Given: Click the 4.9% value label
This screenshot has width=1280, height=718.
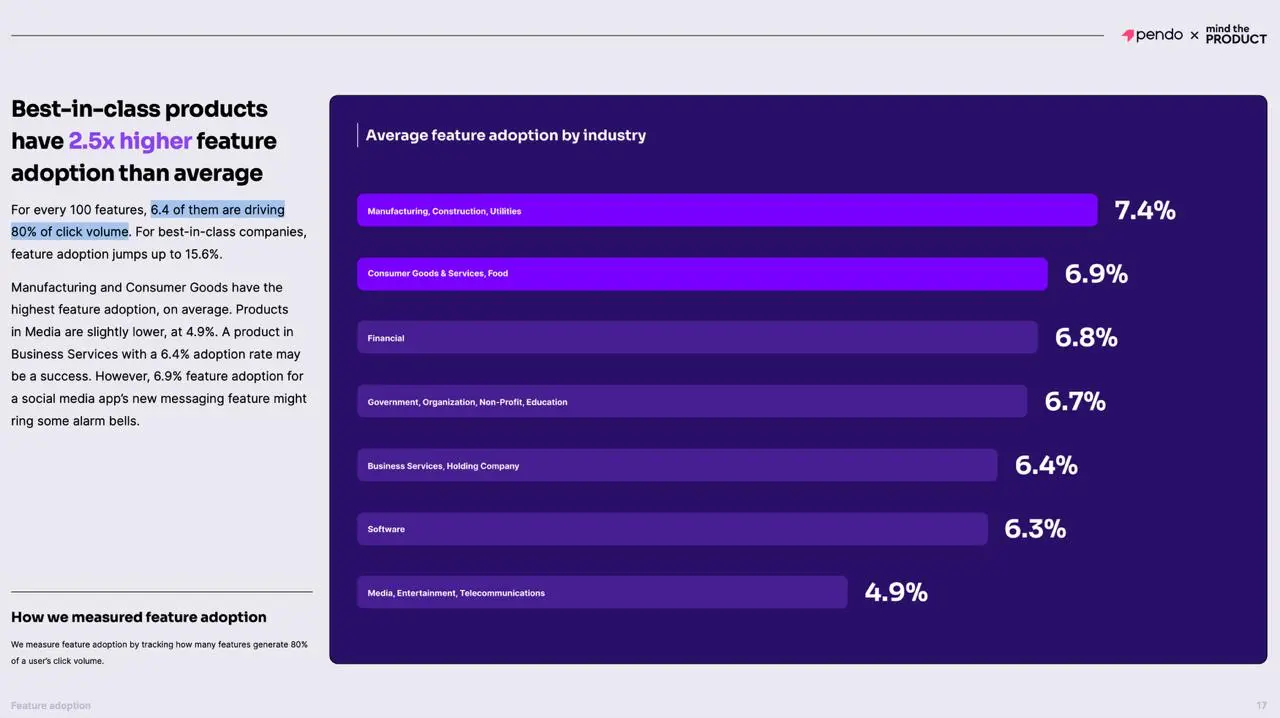Looking at the screenshot, I should pyautogui.click(x=896, y=593).
